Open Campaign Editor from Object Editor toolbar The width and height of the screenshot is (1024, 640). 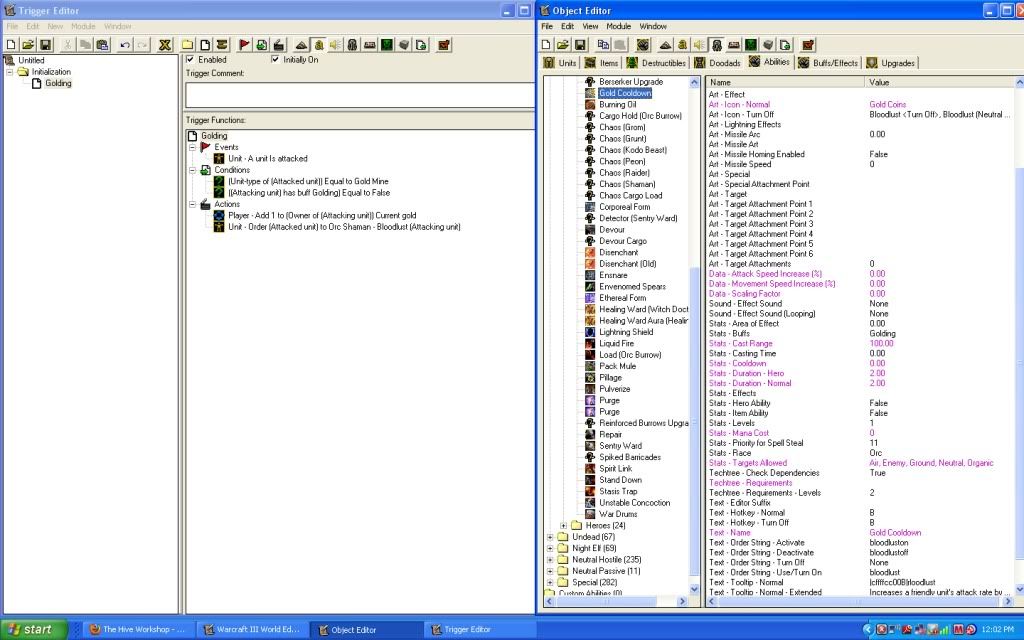733,44
